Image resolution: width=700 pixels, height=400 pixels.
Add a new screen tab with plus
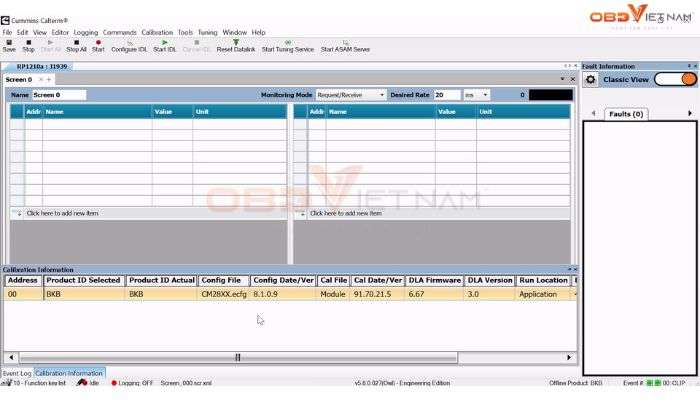tap(49, 79)
